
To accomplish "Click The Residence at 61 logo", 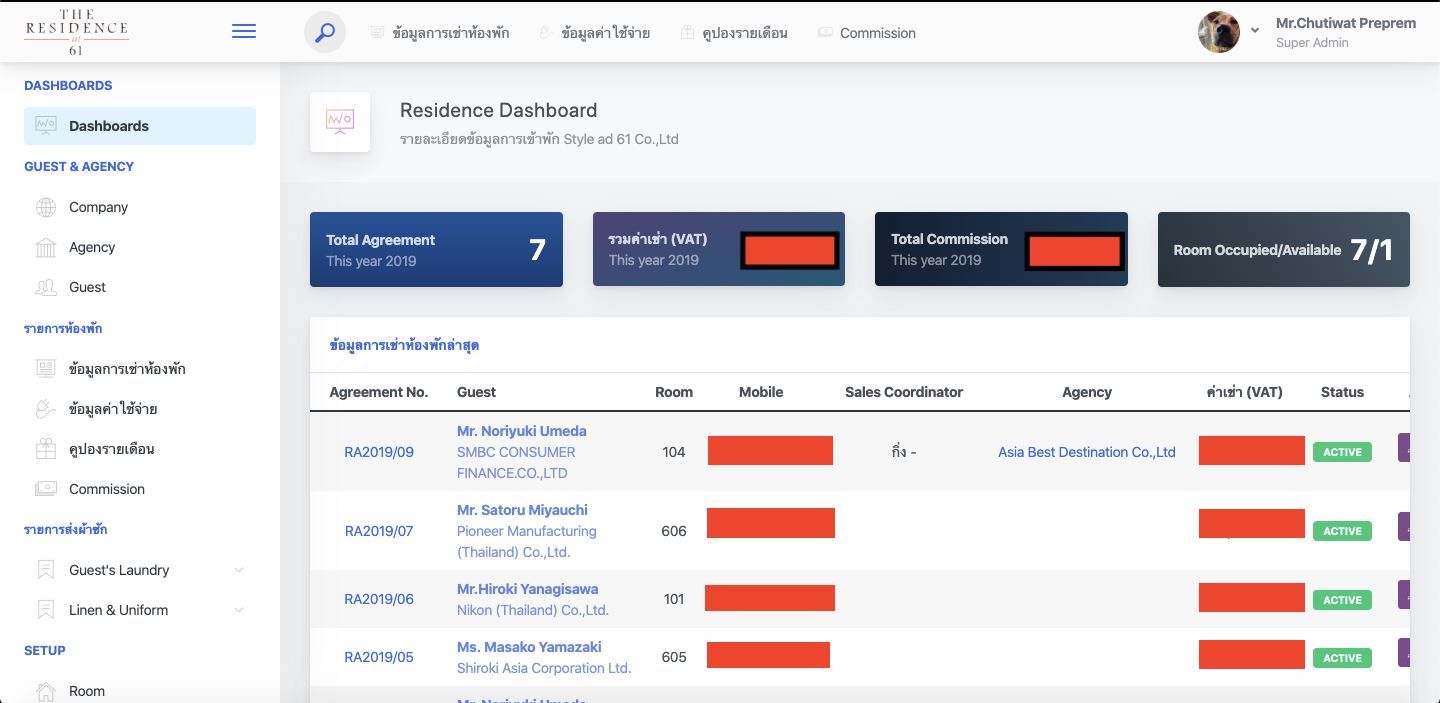I will (x=76, y=32).
